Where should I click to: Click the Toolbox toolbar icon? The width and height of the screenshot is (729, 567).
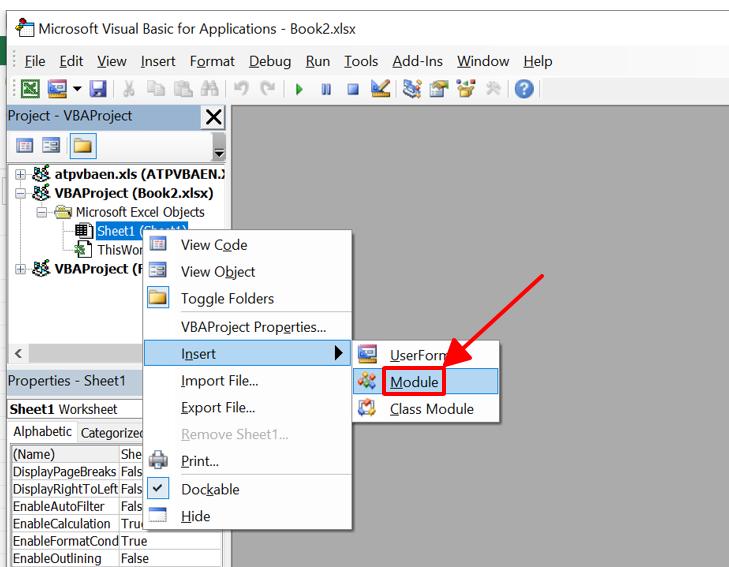pyautogui.click(x=493, y=88)
